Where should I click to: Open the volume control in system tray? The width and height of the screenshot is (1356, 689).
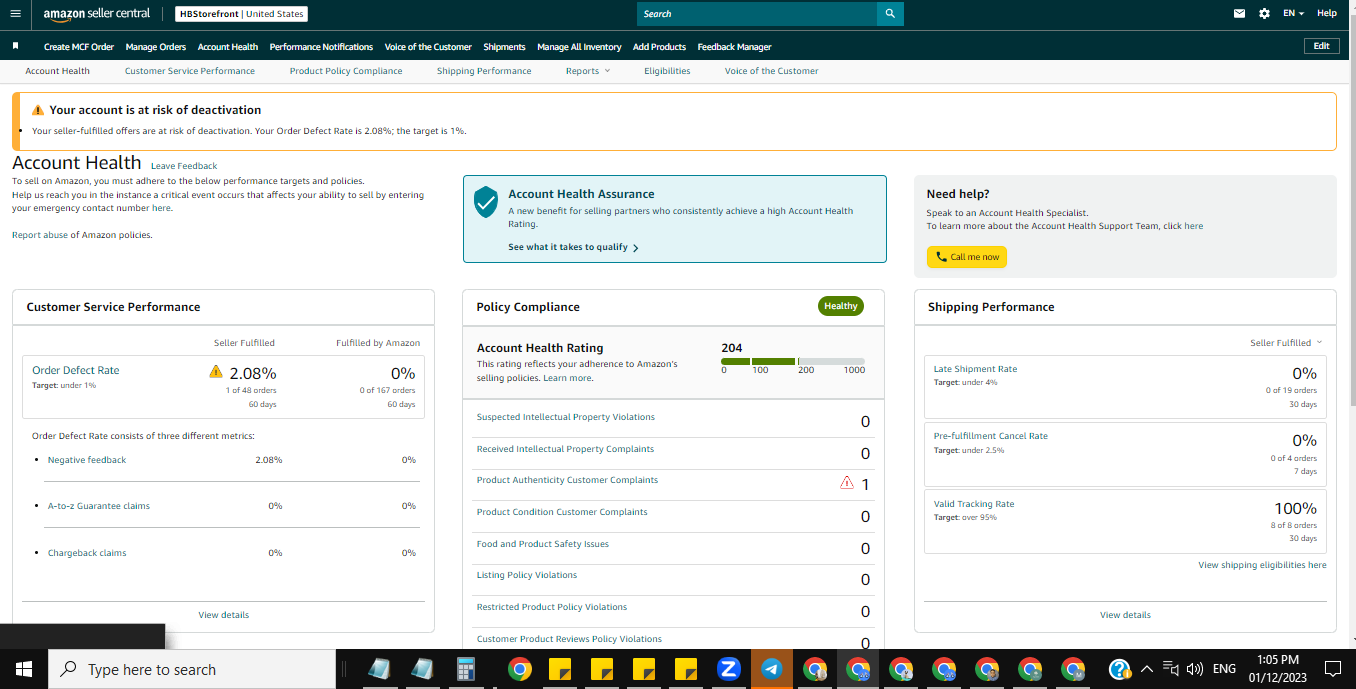tap(1194, 669)
